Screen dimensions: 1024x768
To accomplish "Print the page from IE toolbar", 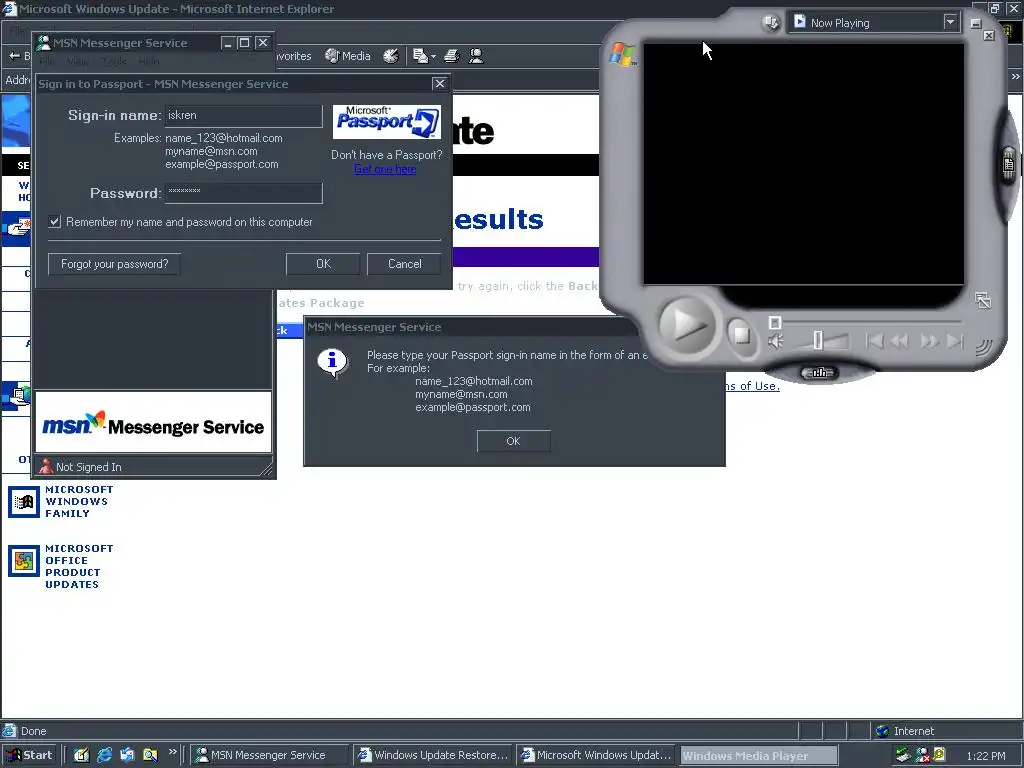I will click(x=451, y=56).
